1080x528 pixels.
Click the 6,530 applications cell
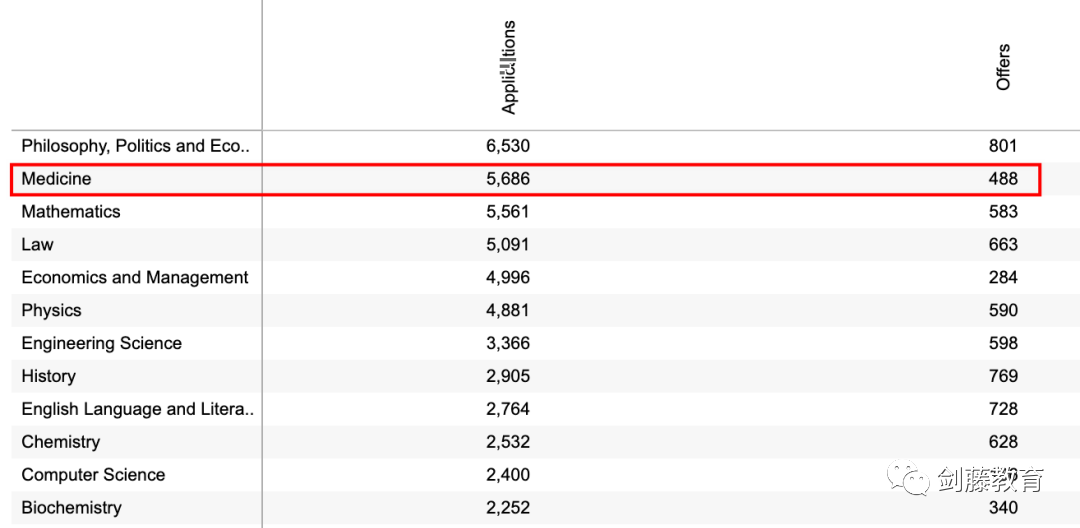508,146
